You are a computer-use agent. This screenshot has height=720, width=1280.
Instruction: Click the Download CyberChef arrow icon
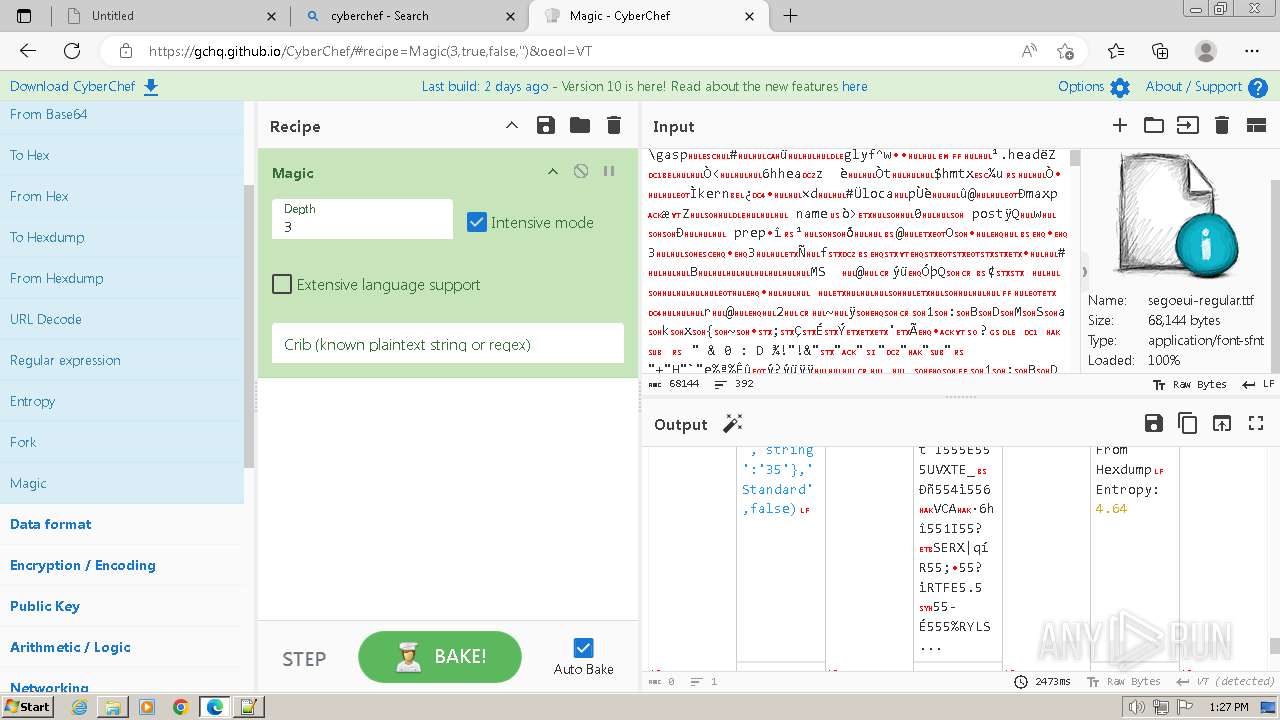click(151, 87)
